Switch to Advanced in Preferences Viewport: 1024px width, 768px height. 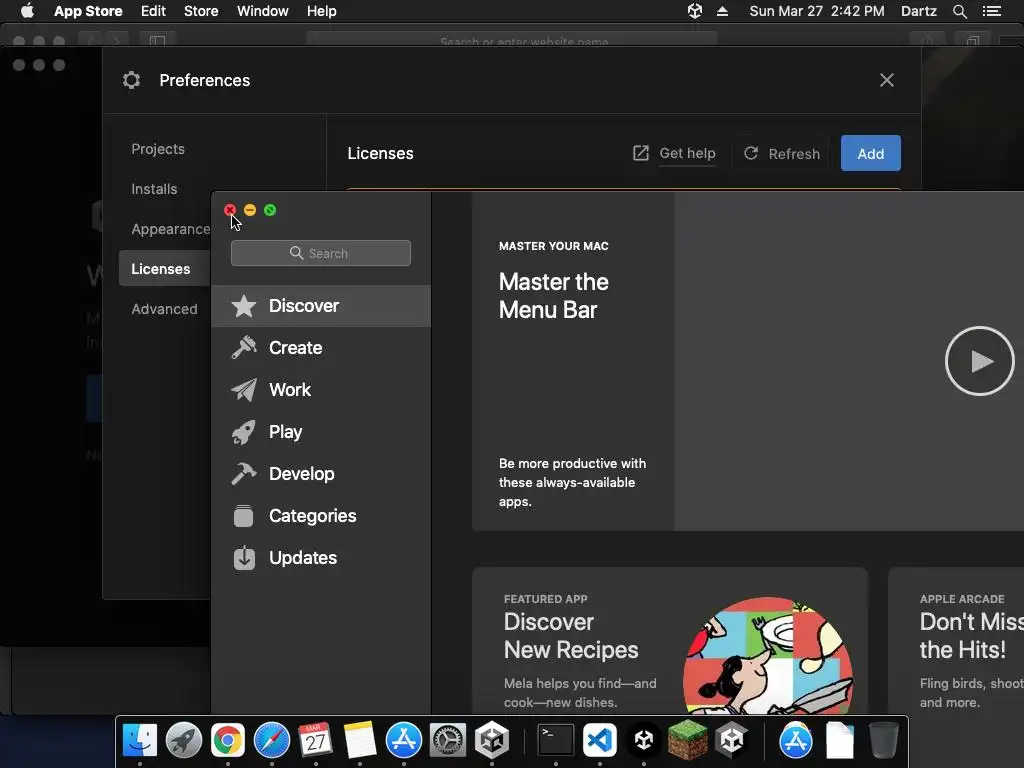point(164,309)
